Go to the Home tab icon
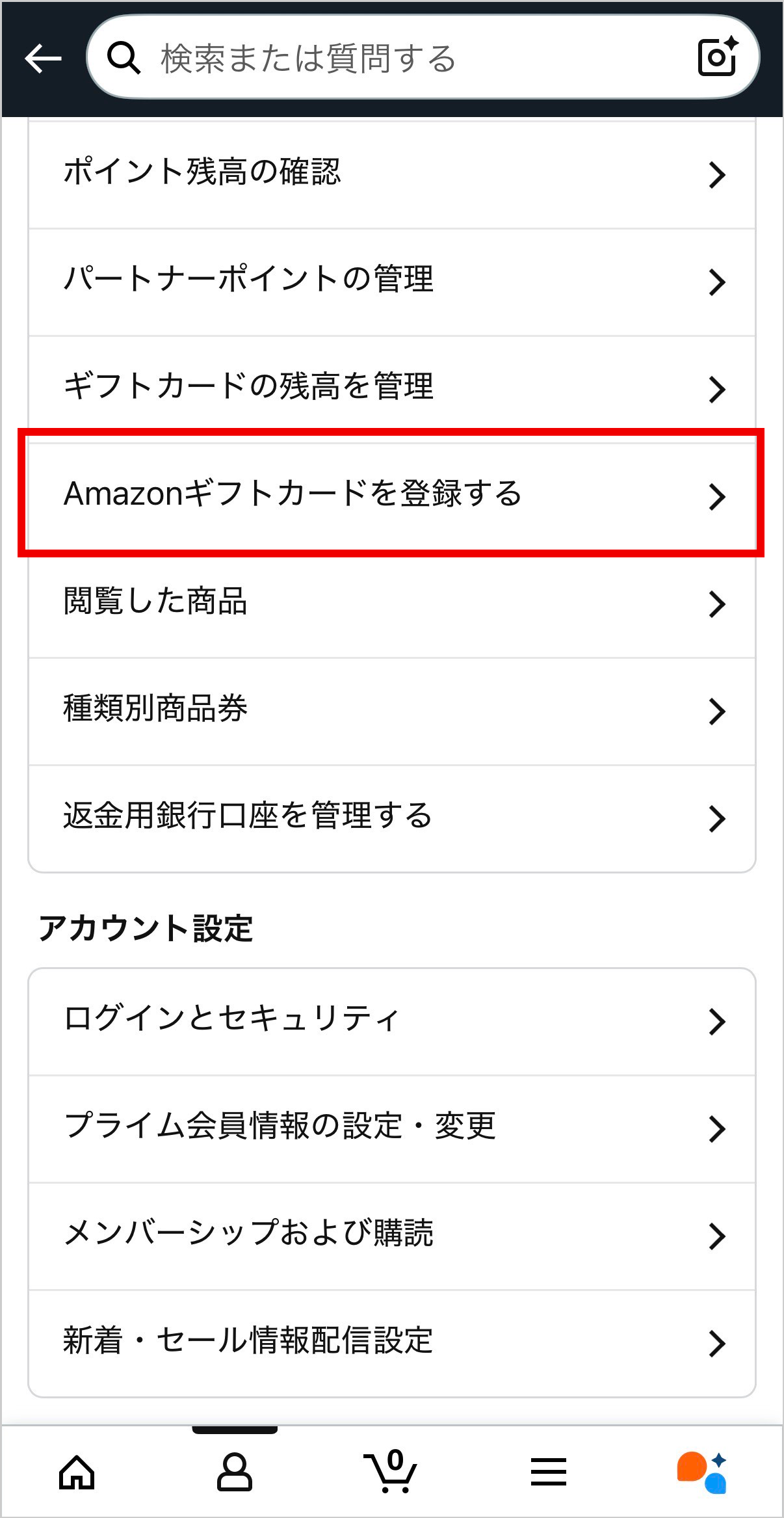This screenshot has width=784, height=1518. 77,1472
